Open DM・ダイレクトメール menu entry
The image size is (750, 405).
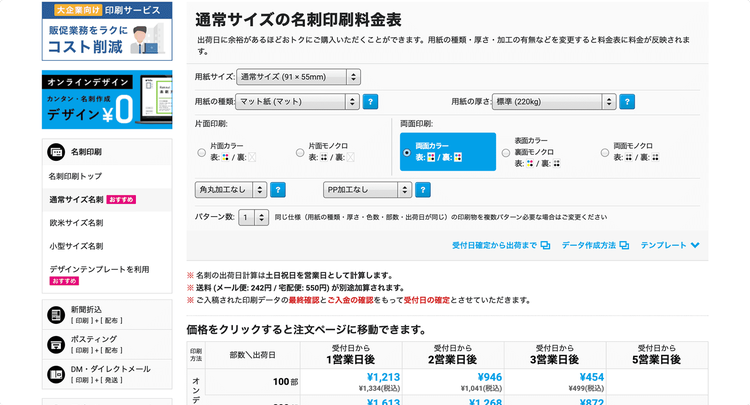[x=107, y=374]
